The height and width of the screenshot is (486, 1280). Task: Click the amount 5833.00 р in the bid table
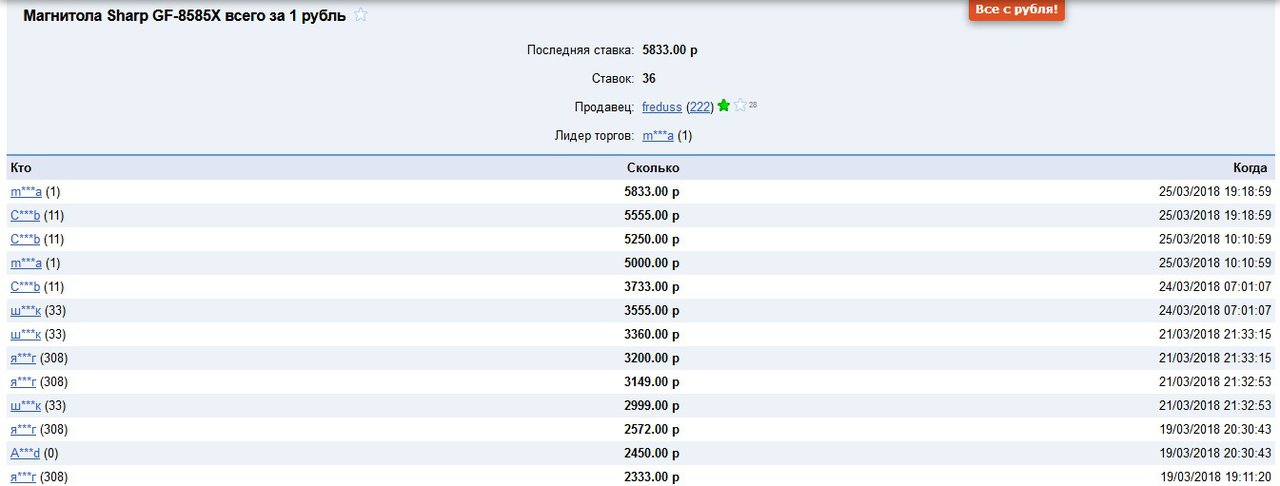pyautogui.click(x=652, y=192)
